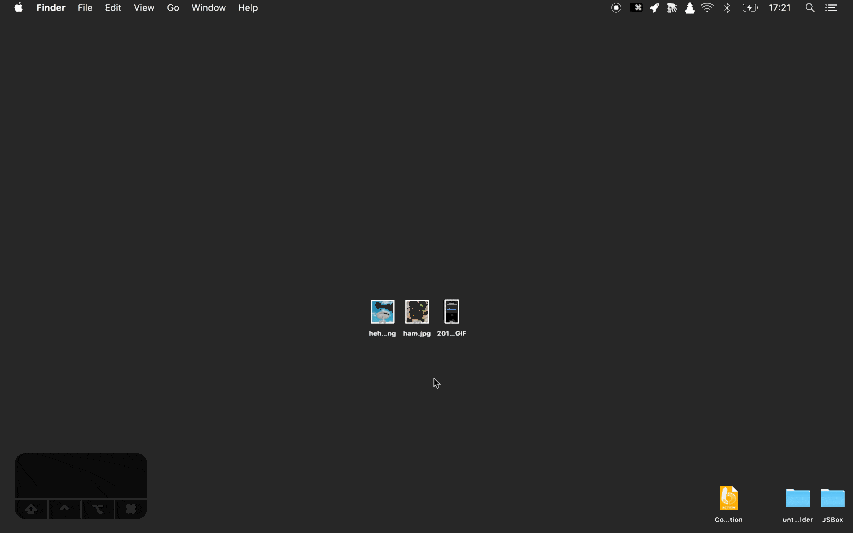853x533 pixels.
Task: Click the Command key in key overlay
Action: (131, 509)
